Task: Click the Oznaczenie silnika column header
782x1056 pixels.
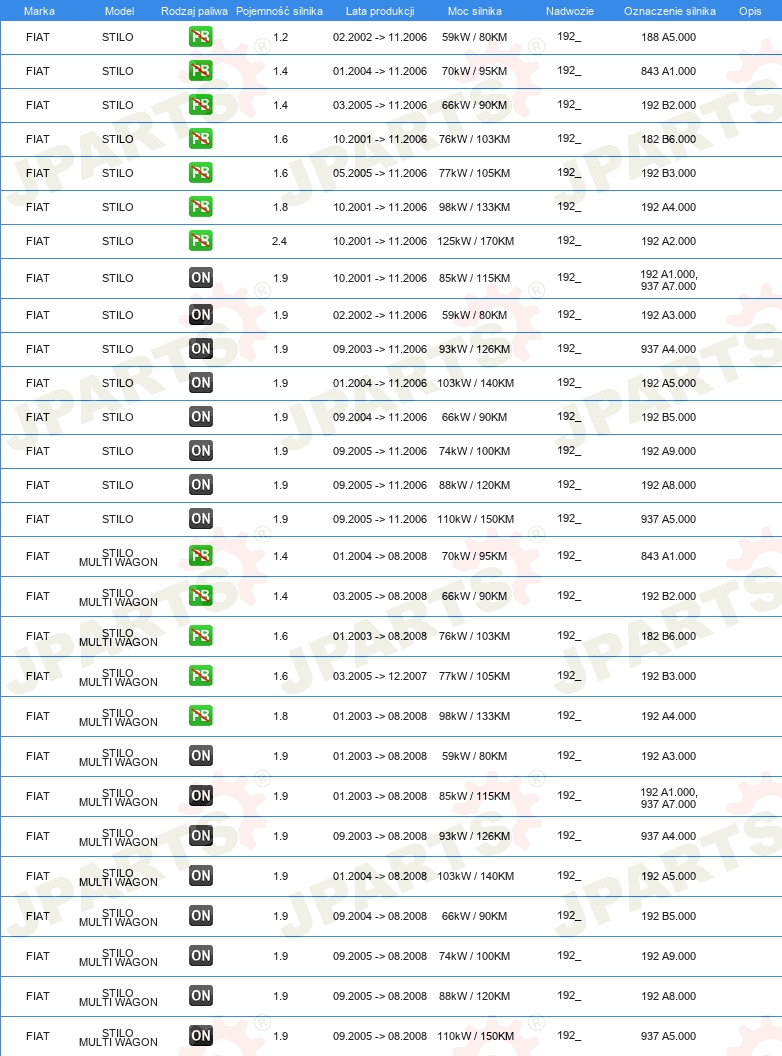Action: click(670, 11)
